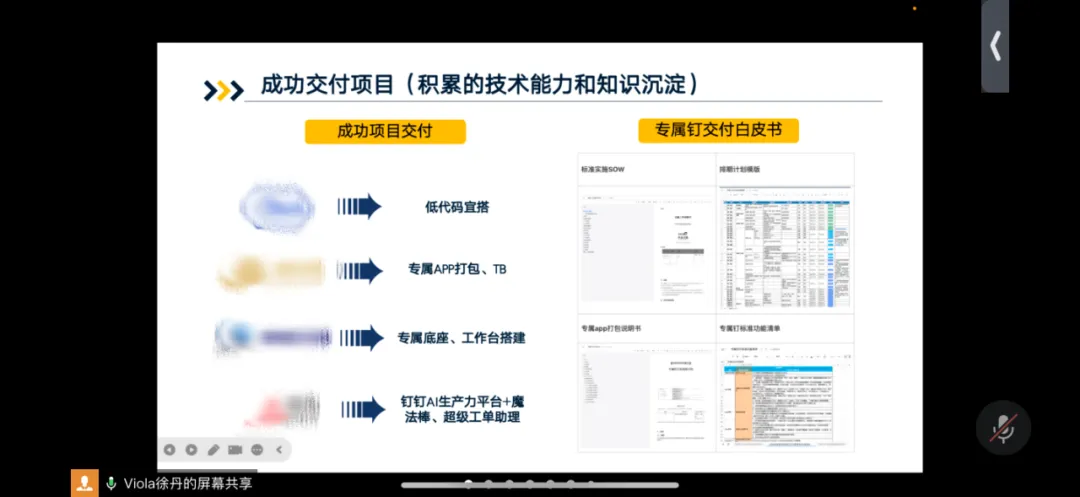Open the '专属app打包说明书' document thumbnail
1080x497 pixels.
(x=646, y=399)
